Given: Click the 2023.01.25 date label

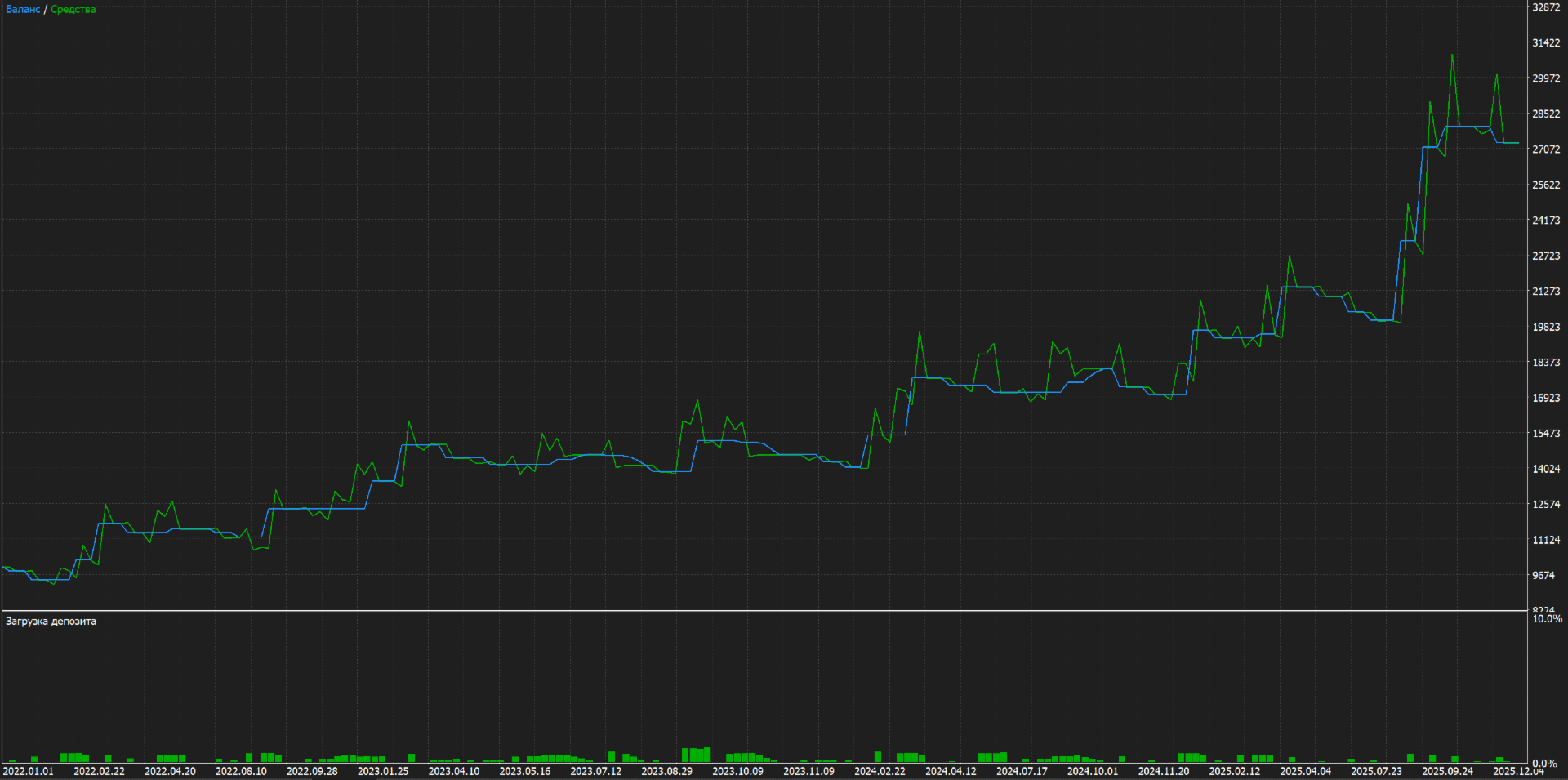Looking at the screenshot, I should point(383,772).
